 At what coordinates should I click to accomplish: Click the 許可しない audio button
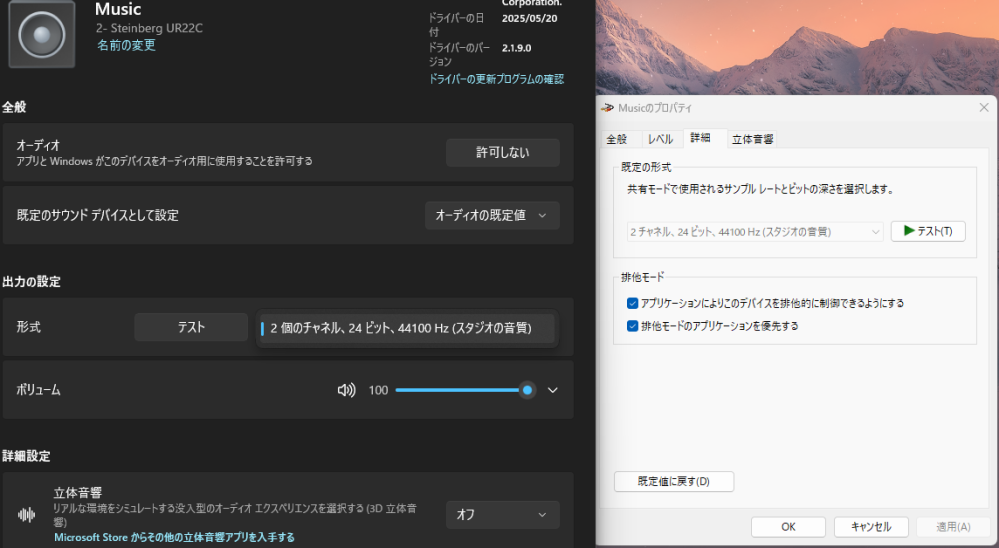click(x=503, y=152)
